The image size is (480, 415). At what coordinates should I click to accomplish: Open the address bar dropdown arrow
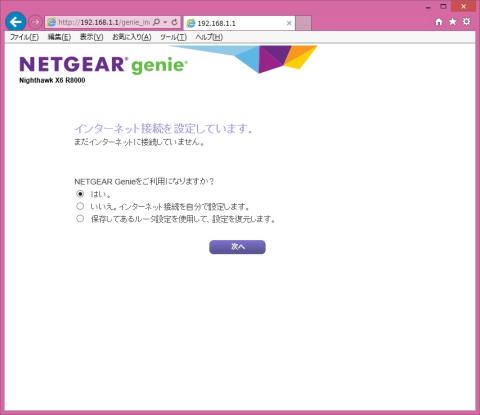(x=165, y=22)
